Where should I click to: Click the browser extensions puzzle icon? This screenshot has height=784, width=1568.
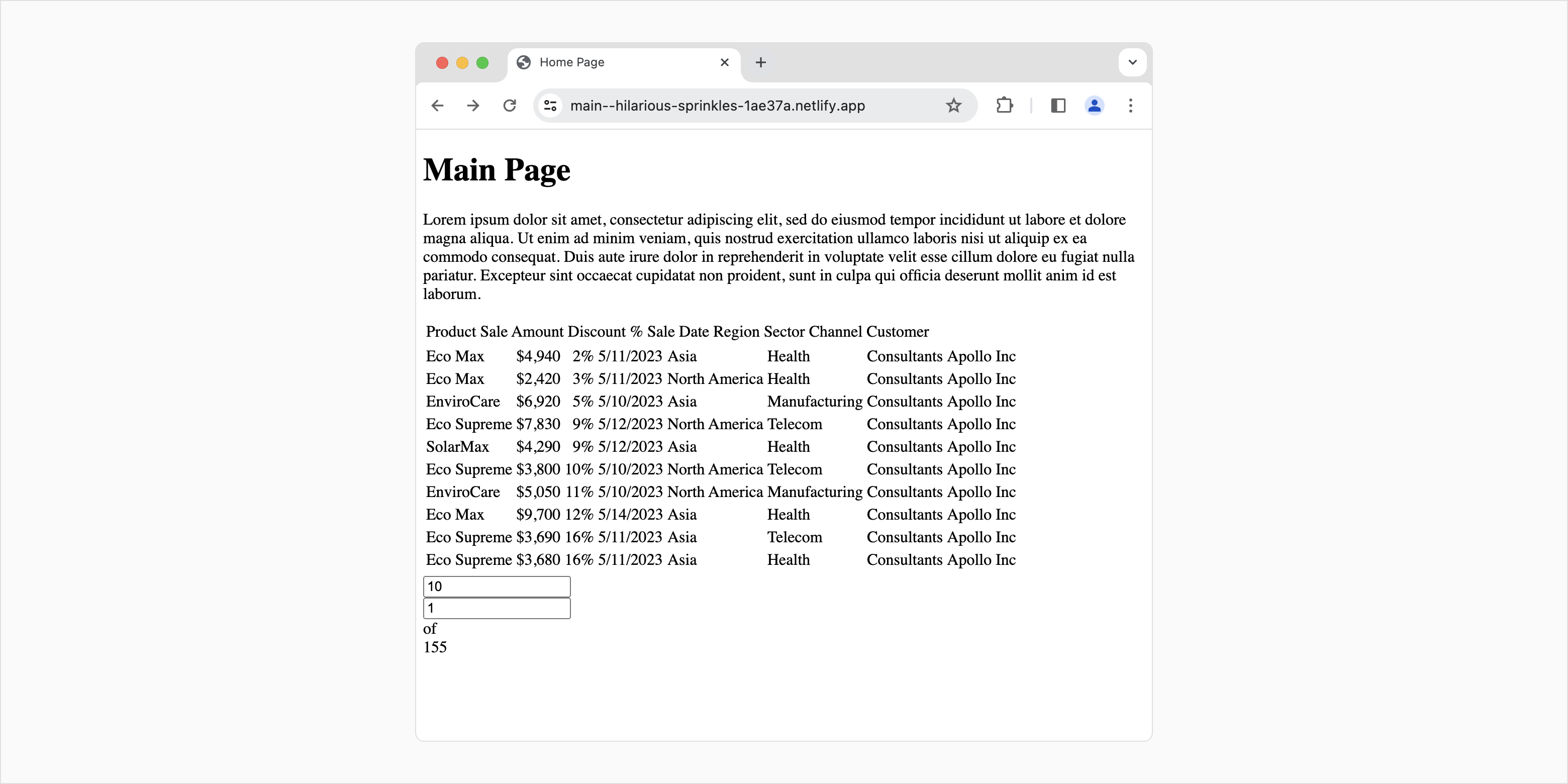point(1003,105)
